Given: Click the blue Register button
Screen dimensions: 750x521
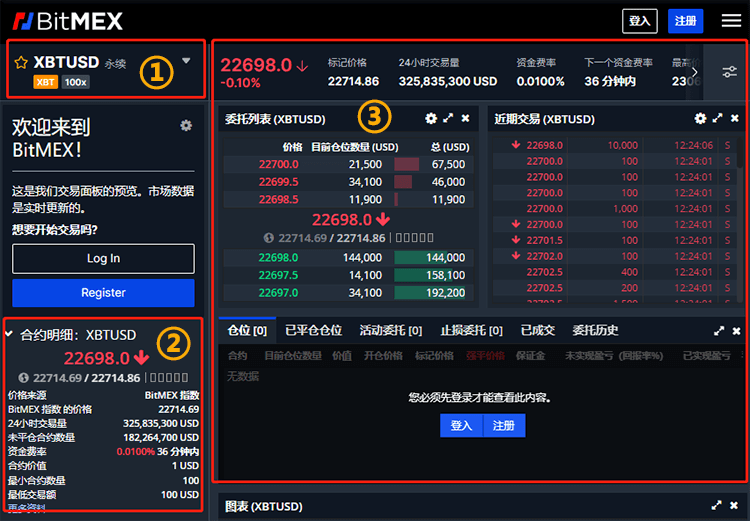Looking at the screenshot, I should (103, 293).
